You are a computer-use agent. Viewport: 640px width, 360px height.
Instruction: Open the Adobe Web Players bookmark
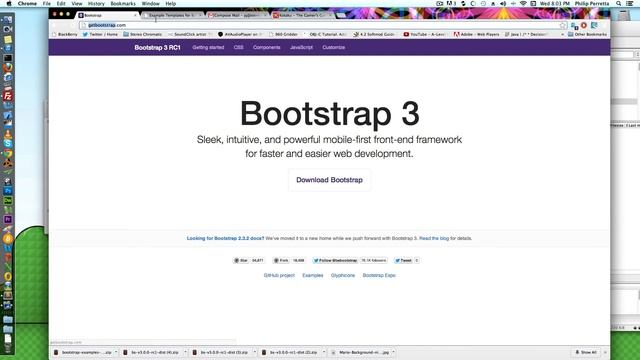(476, 34)
